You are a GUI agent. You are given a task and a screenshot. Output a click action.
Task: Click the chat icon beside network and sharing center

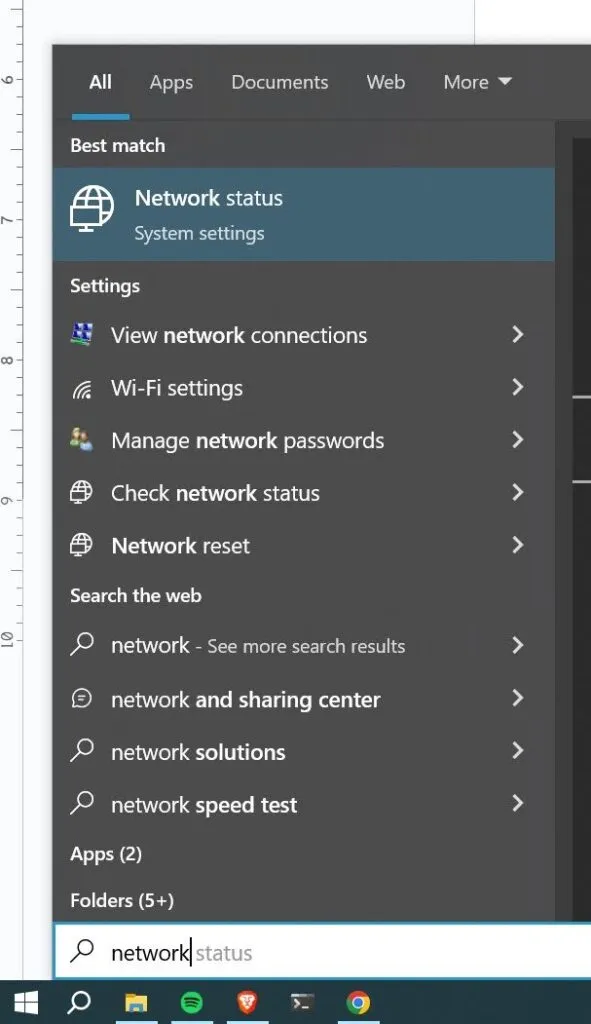point(82,699)
